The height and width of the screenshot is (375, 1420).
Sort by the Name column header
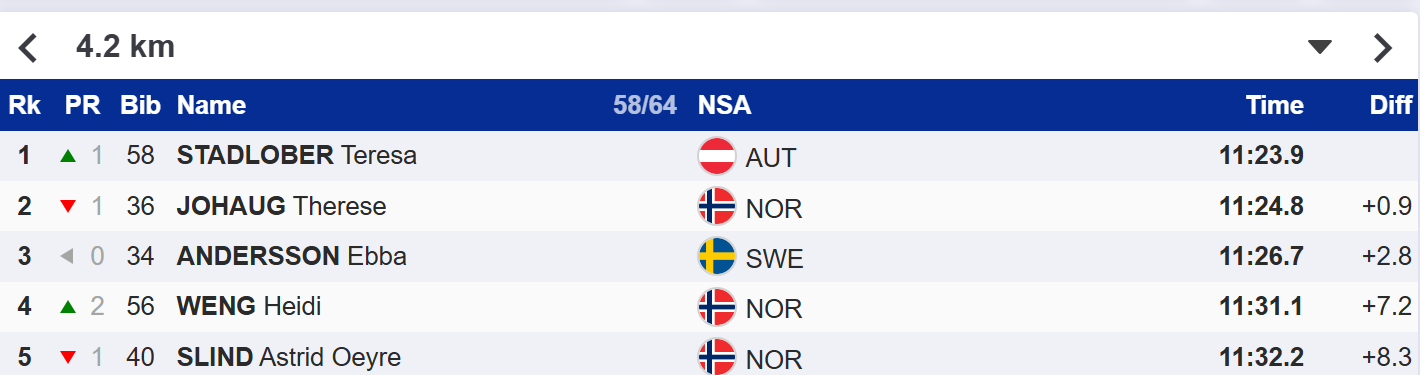(x=211, y=105)
